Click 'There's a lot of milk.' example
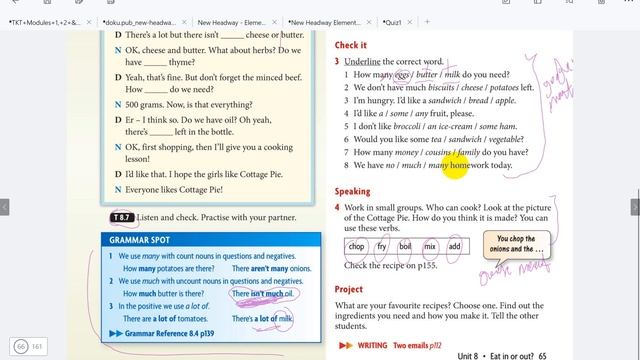The image size is (640, 360). 262,318
